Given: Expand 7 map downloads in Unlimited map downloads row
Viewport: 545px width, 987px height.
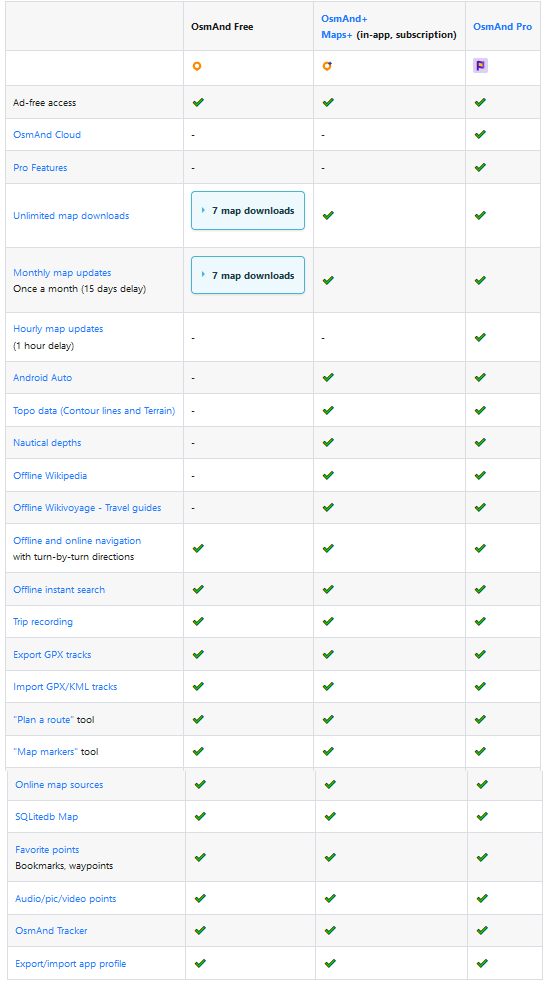Looking at the screenshot, I should tap(248, 211).
